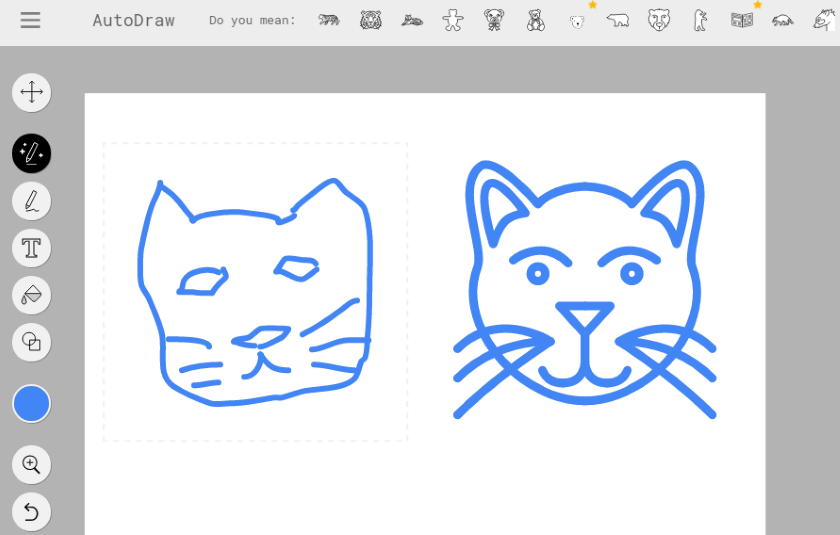This screenshot has width=840, height=535.
Task: Select the Fill bucket tool
Action: click(32, 295)
